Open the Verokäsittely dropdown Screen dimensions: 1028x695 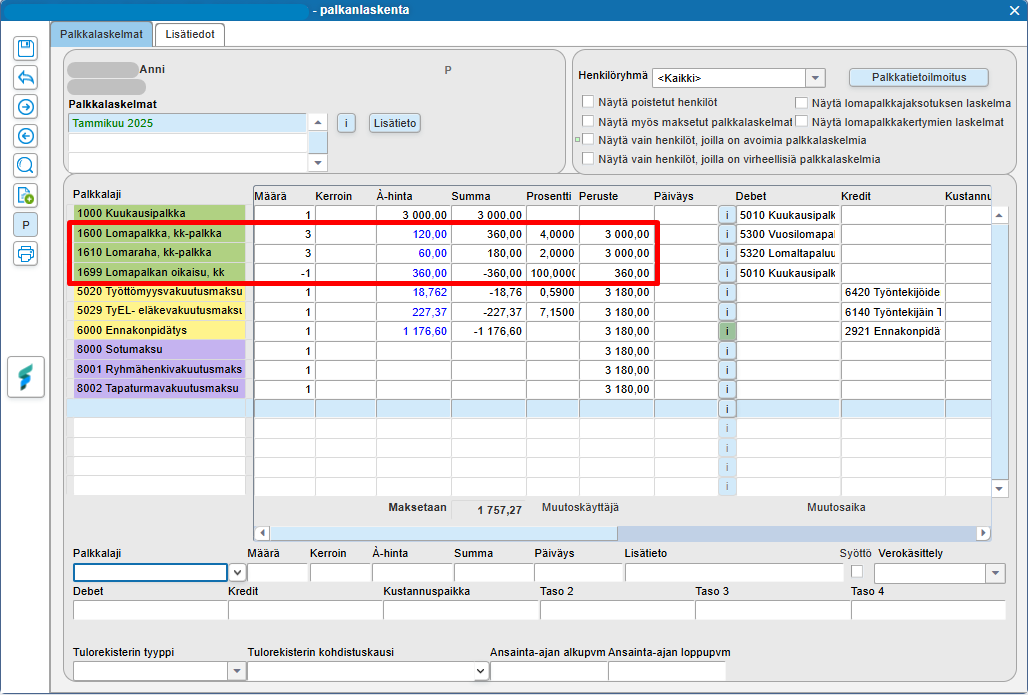tap(995, 573)
